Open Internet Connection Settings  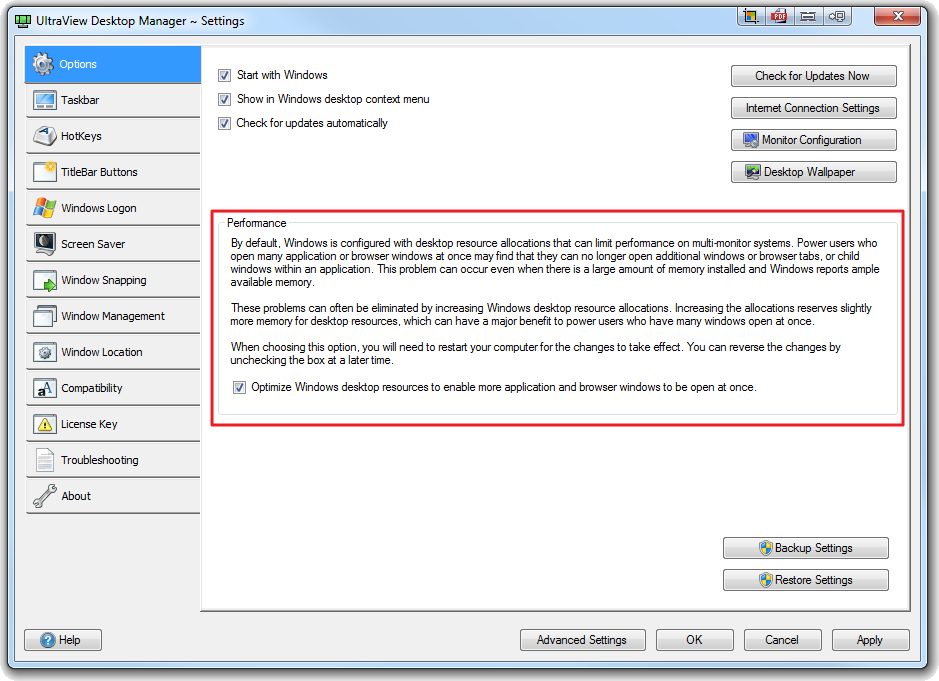[x=813, y=108]
